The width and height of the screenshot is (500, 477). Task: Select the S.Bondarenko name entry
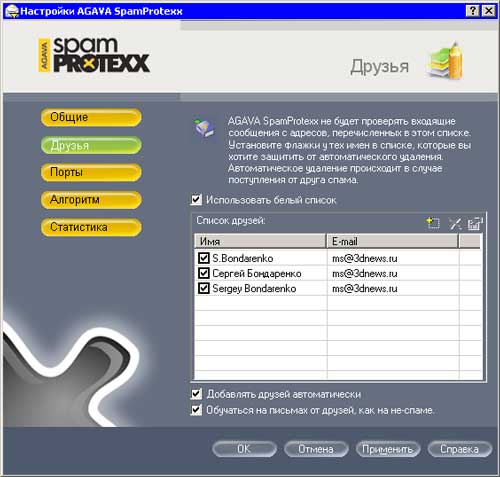pos(243,258)
